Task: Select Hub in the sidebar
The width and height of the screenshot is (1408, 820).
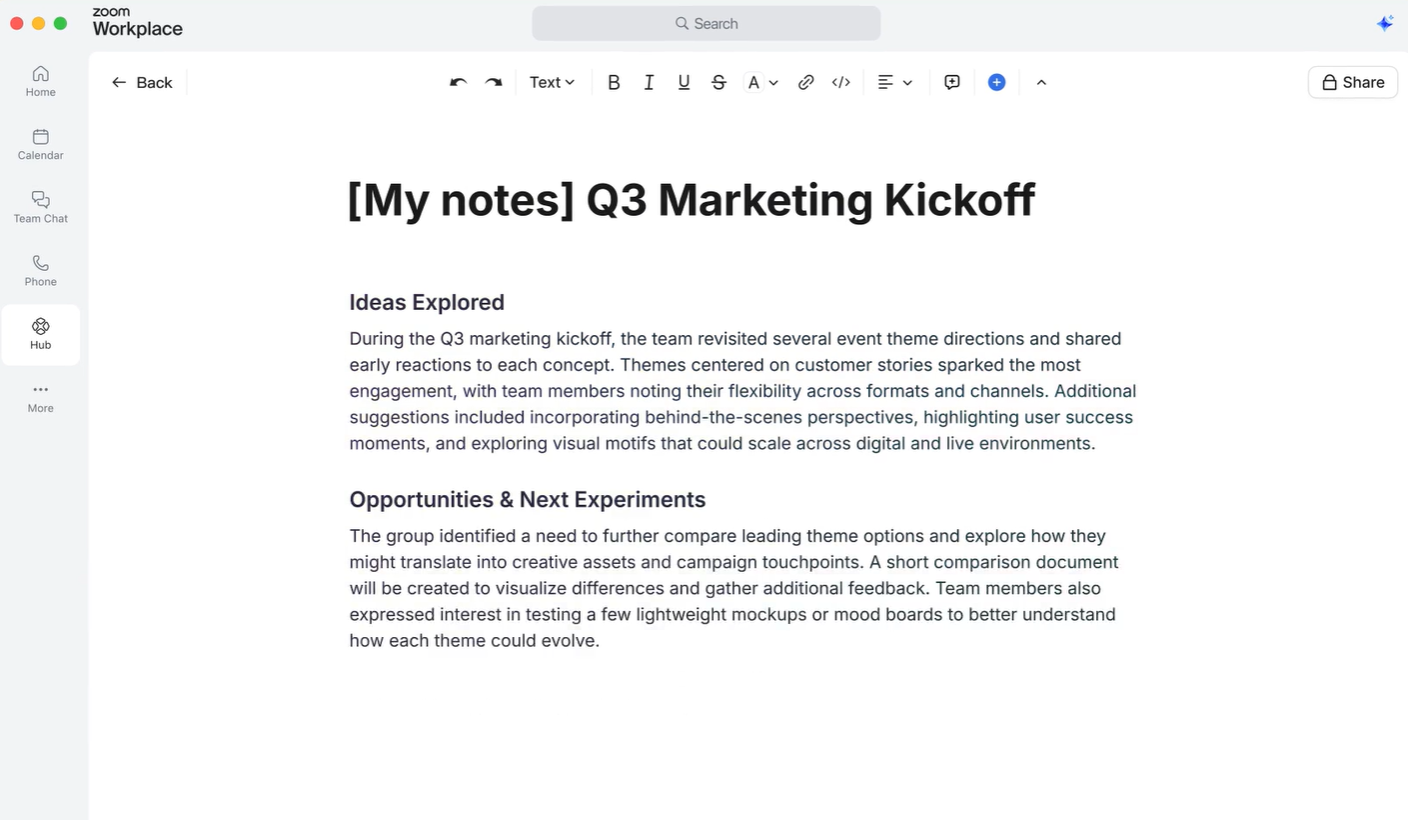Action: point(41,334)
